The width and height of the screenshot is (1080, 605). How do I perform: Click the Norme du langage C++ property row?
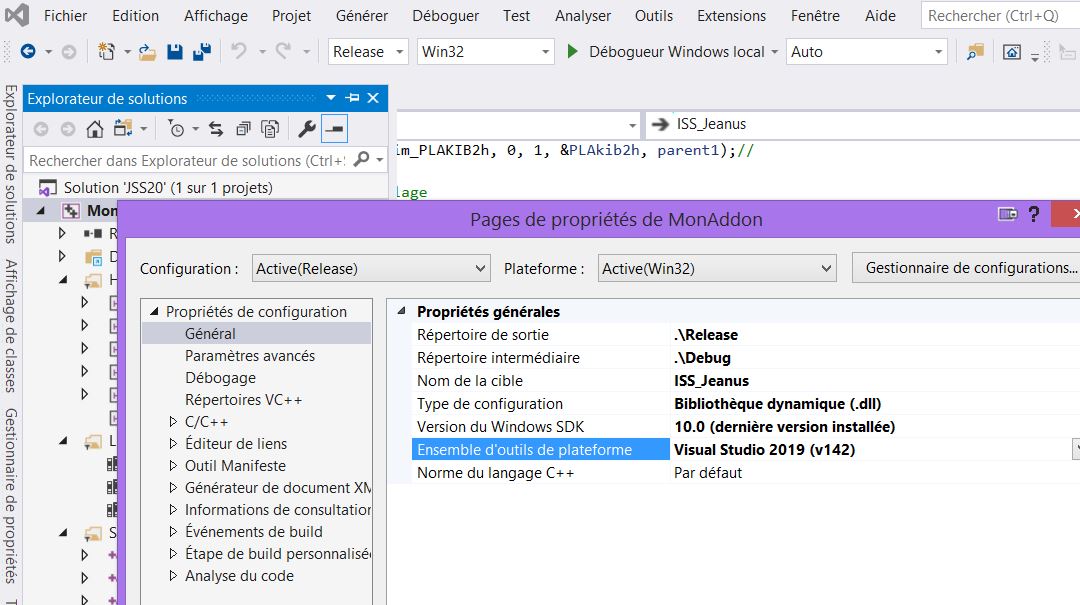(x=746, y=473)
